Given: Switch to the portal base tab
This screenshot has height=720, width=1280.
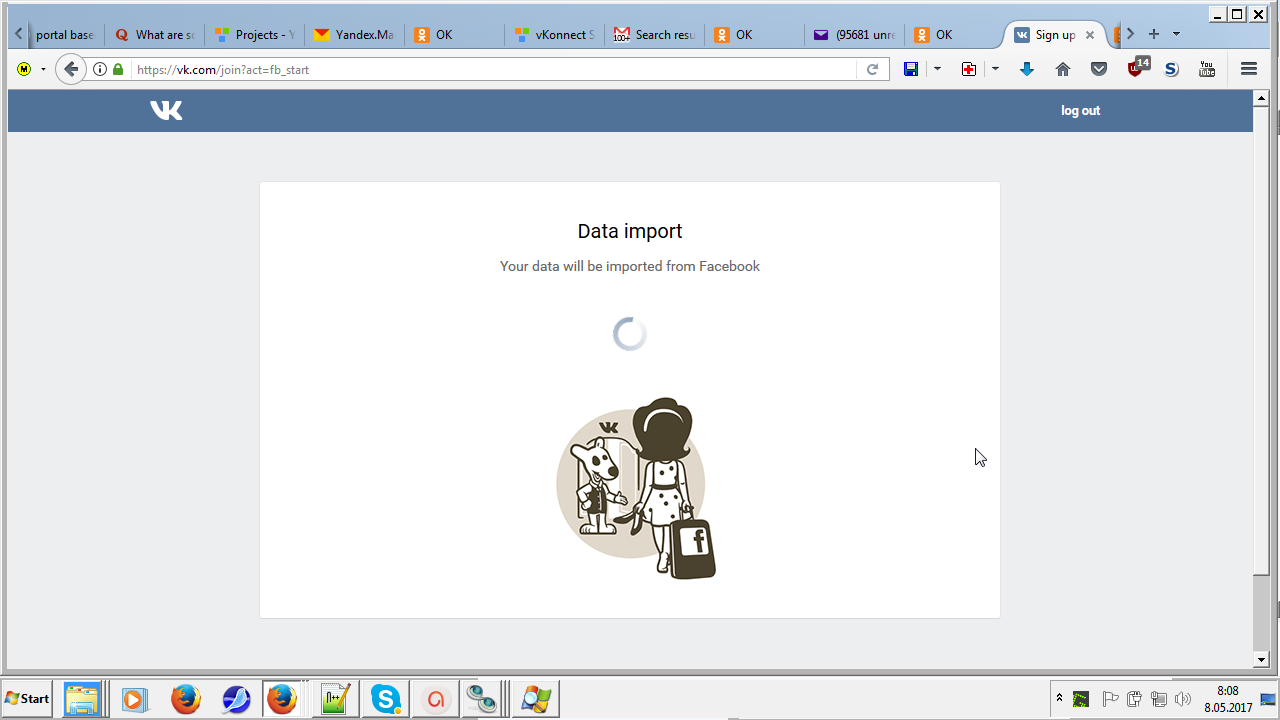Looking at the screenshot, I should point(65,35).
